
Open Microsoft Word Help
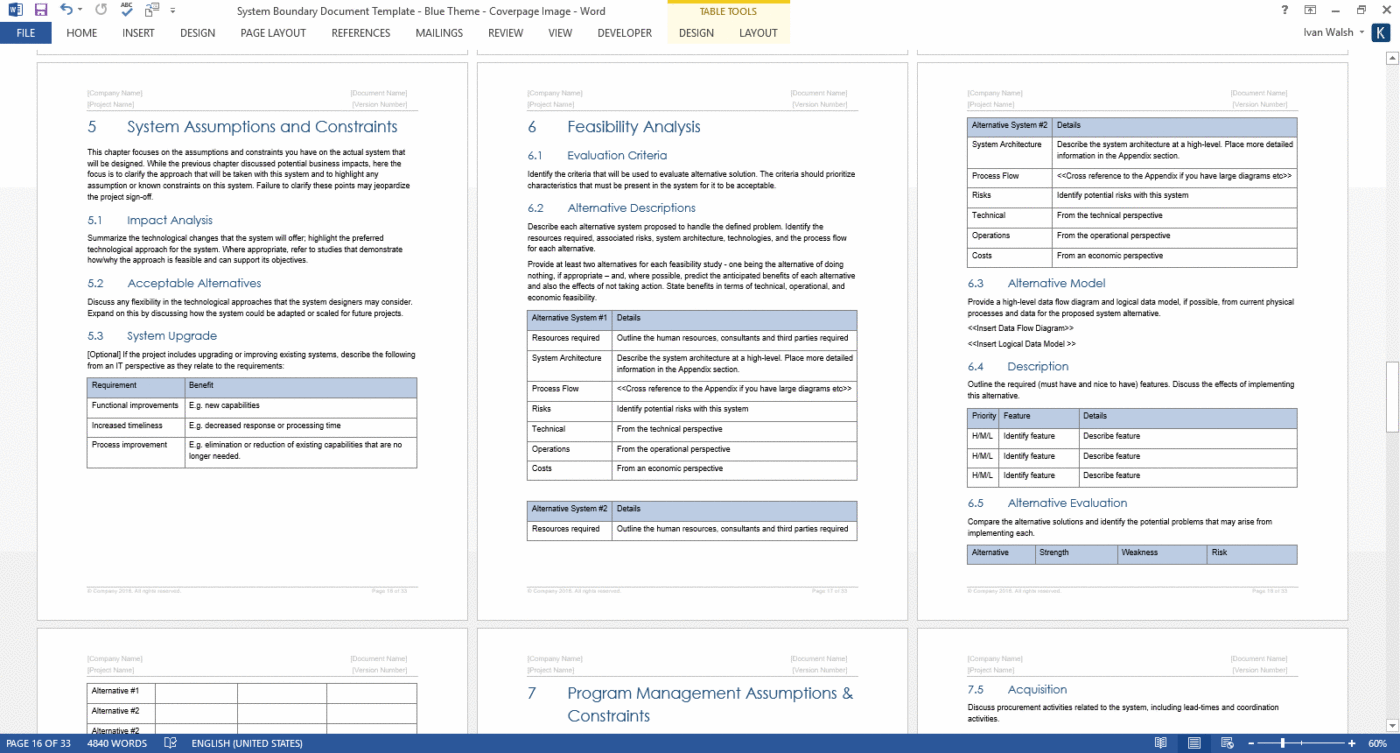click(1283, 10)
